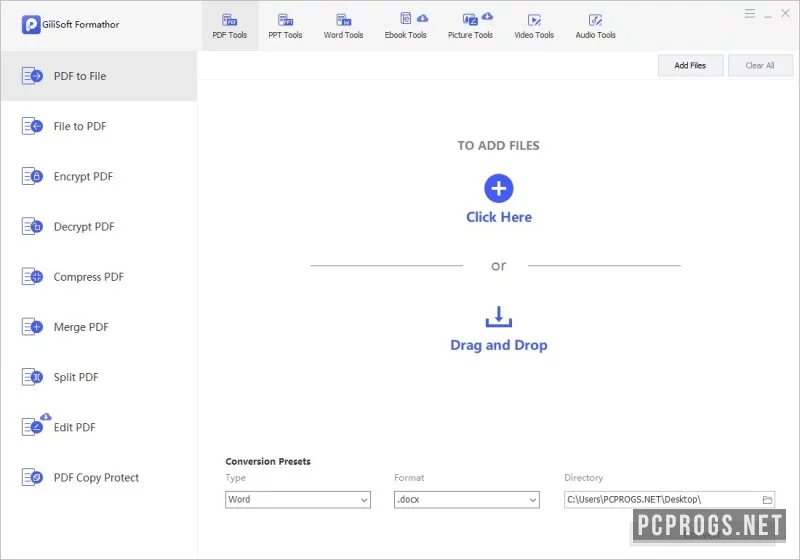Switch to the Word Tools tab

pos(343,26)
